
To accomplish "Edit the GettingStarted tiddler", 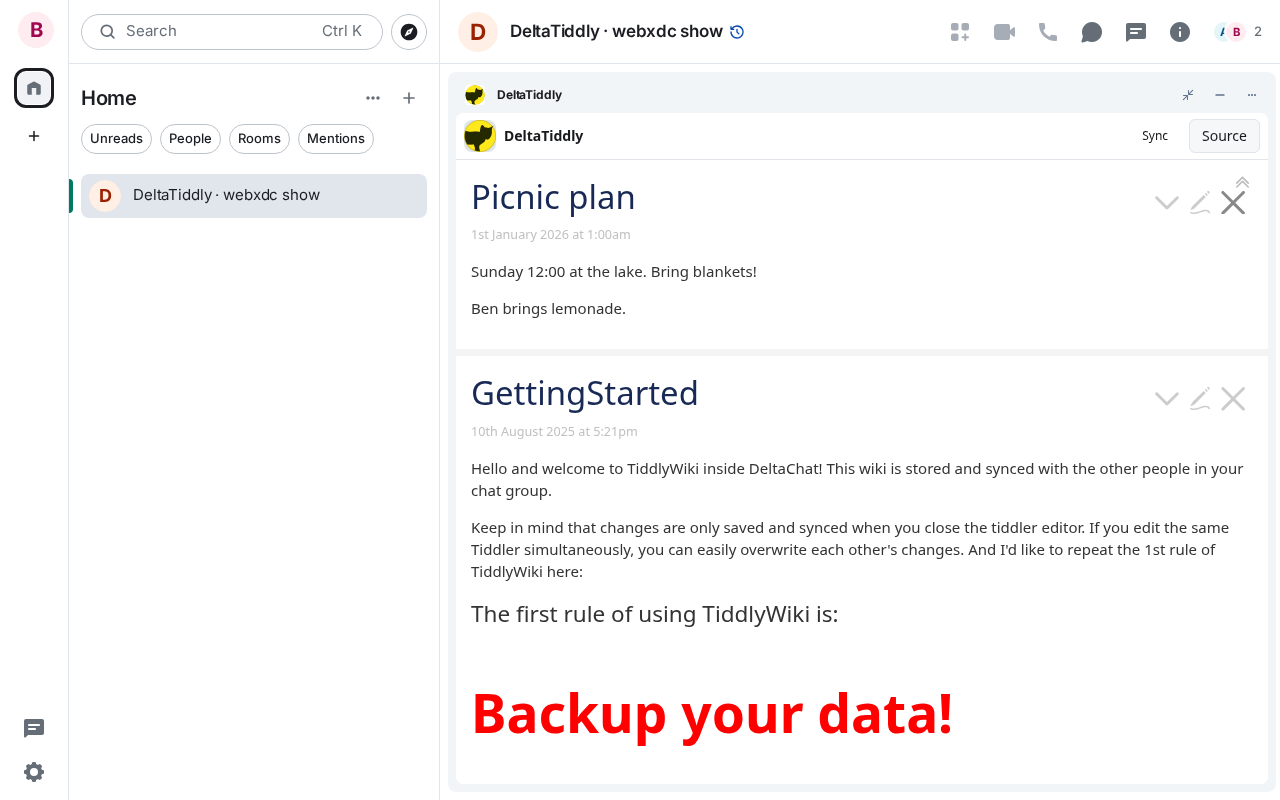I will coord(1200,399).
